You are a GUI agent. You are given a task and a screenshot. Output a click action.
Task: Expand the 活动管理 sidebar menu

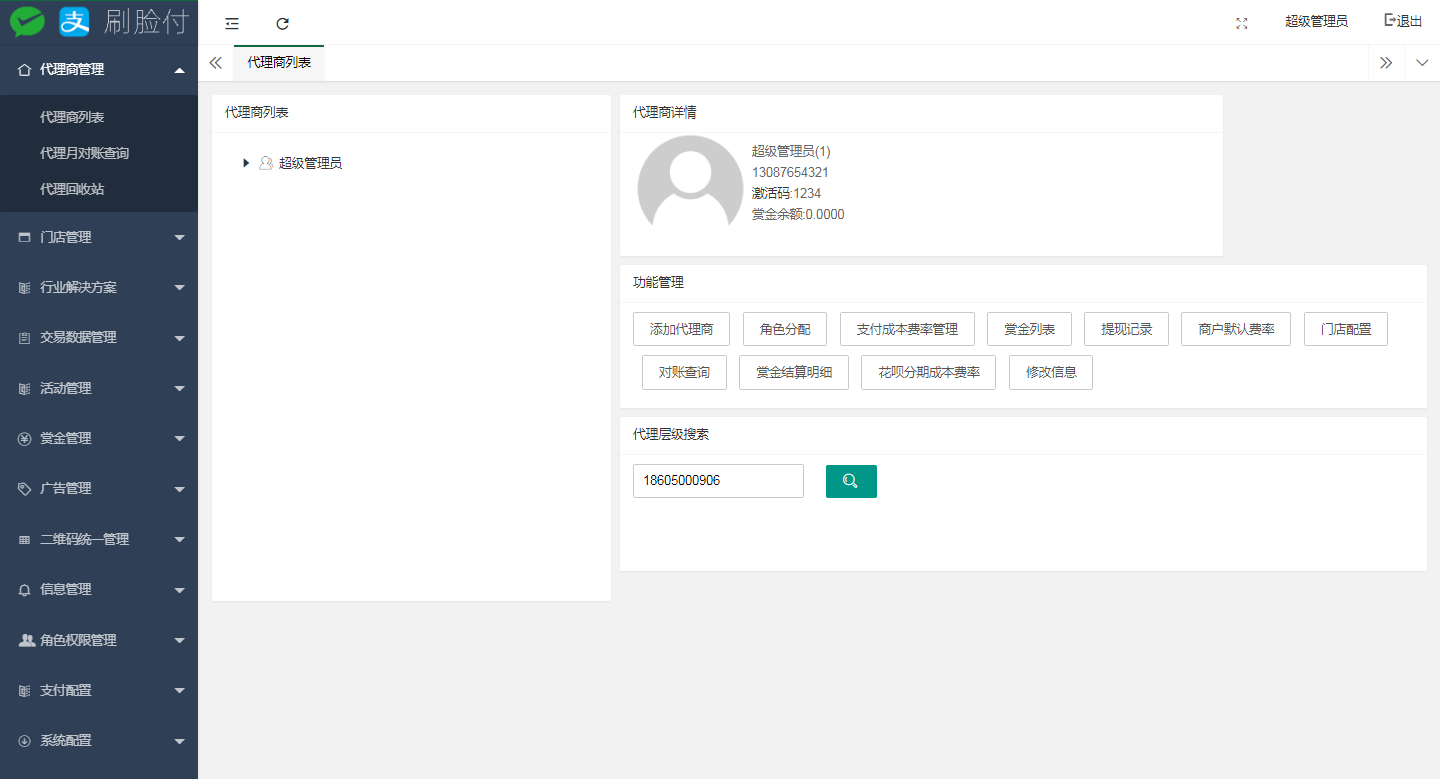click(x=99, y=388)
